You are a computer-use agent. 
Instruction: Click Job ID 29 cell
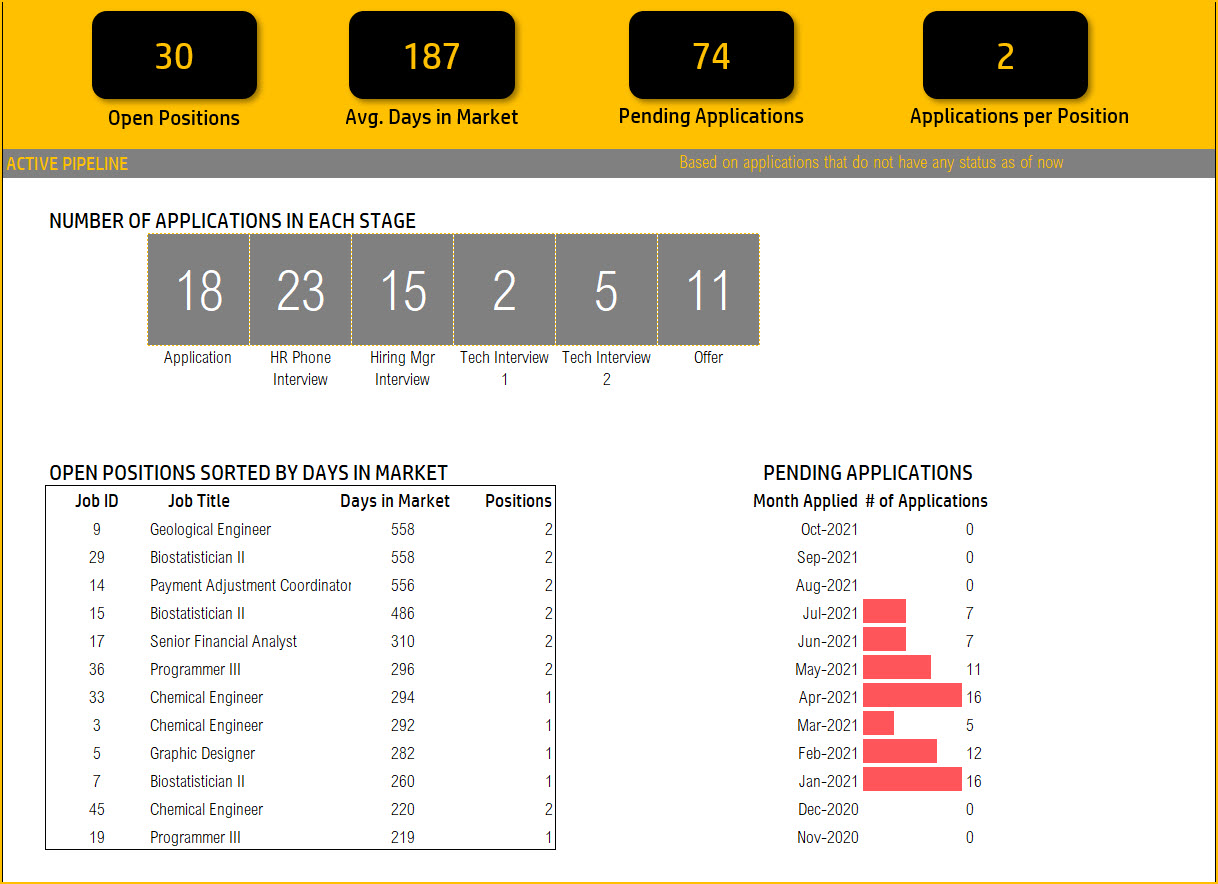point(97,557)
